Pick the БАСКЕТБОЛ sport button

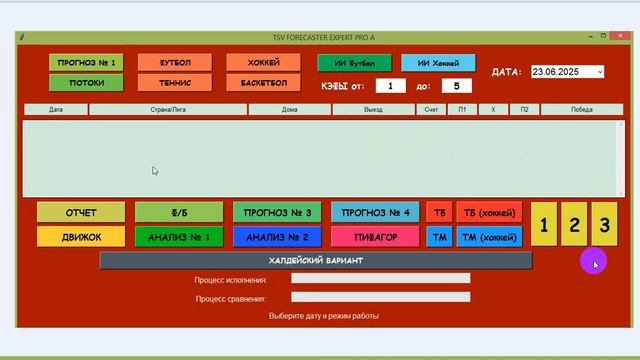point(263,83)
